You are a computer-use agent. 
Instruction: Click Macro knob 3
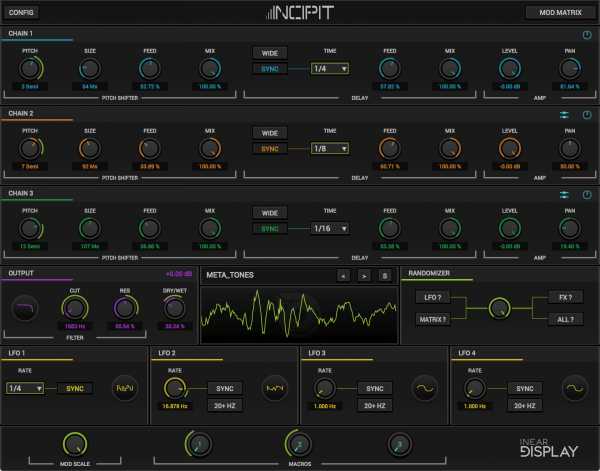pos(399,444)
